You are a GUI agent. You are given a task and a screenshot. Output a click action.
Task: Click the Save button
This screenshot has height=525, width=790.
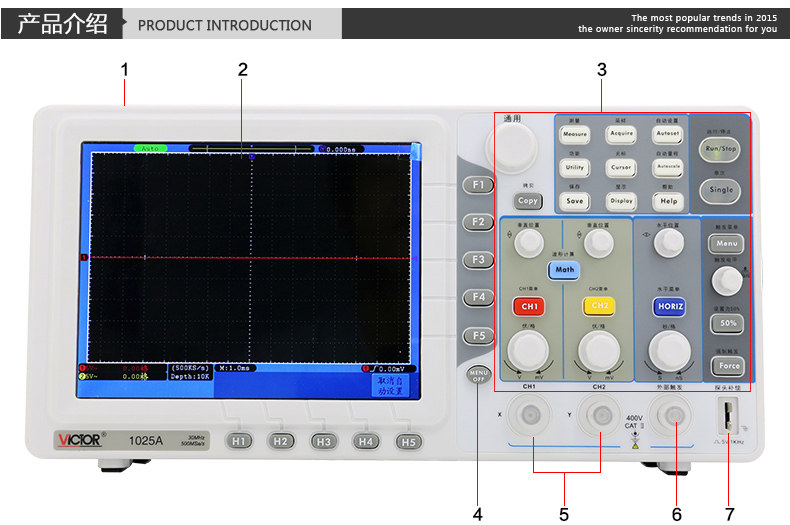click(x=575, y=201)
